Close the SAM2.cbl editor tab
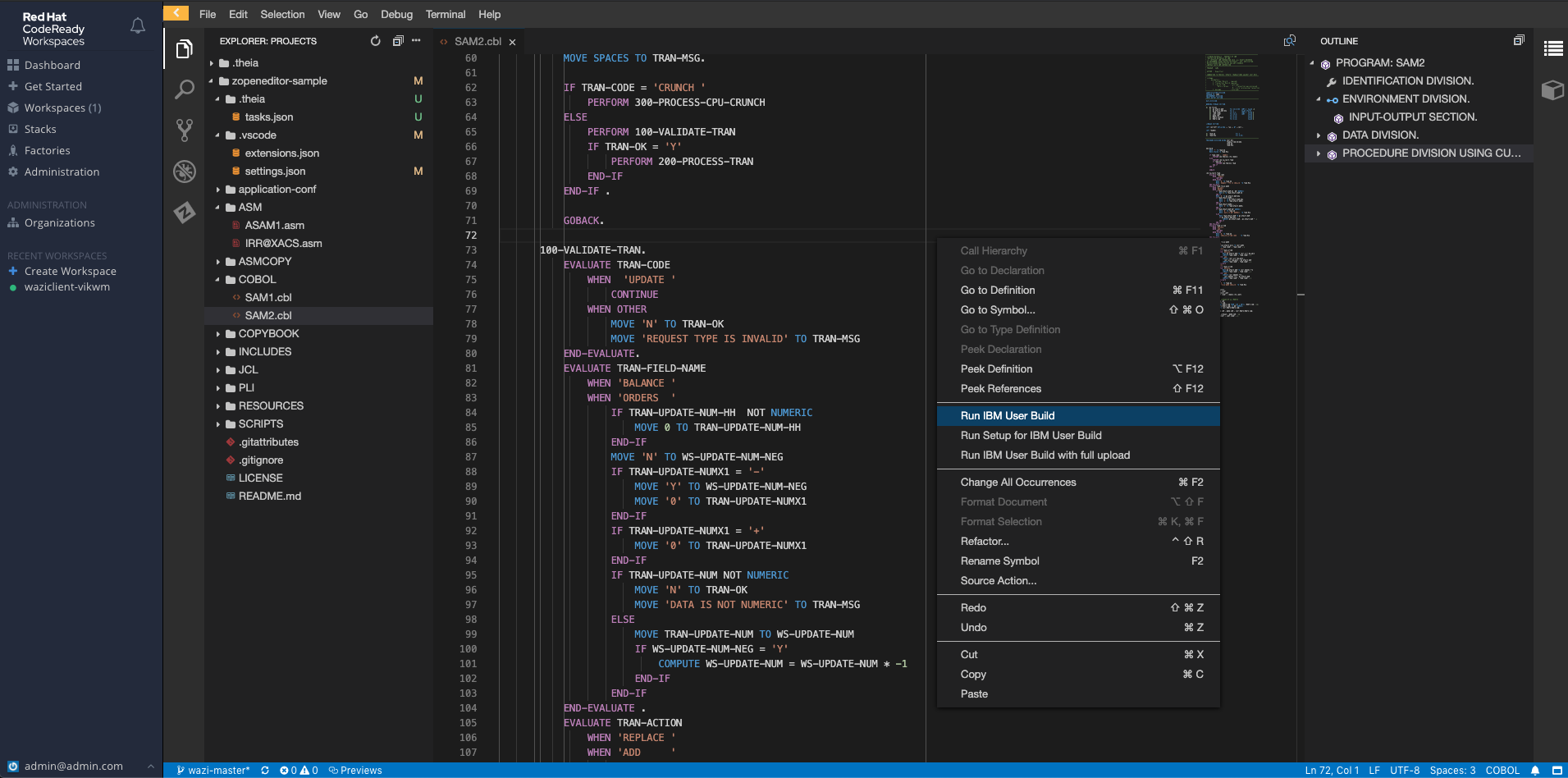This screenshot has width=1568, height=778. pos(512,42)
